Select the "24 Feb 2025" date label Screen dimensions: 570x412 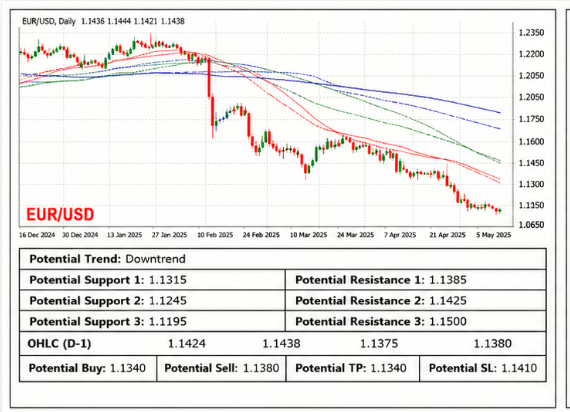pos(261,235)
